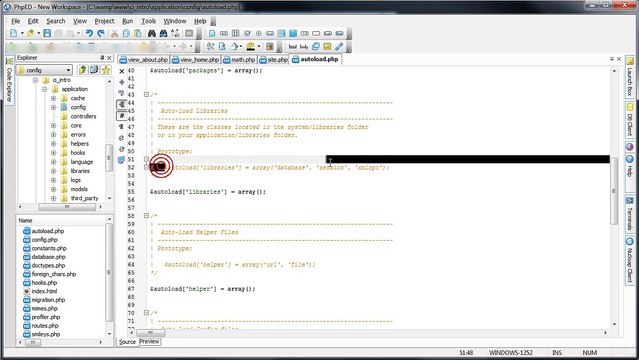Click editor horizontal scrollbar thumb
The image size is (639, 360).
click(150, 333)
